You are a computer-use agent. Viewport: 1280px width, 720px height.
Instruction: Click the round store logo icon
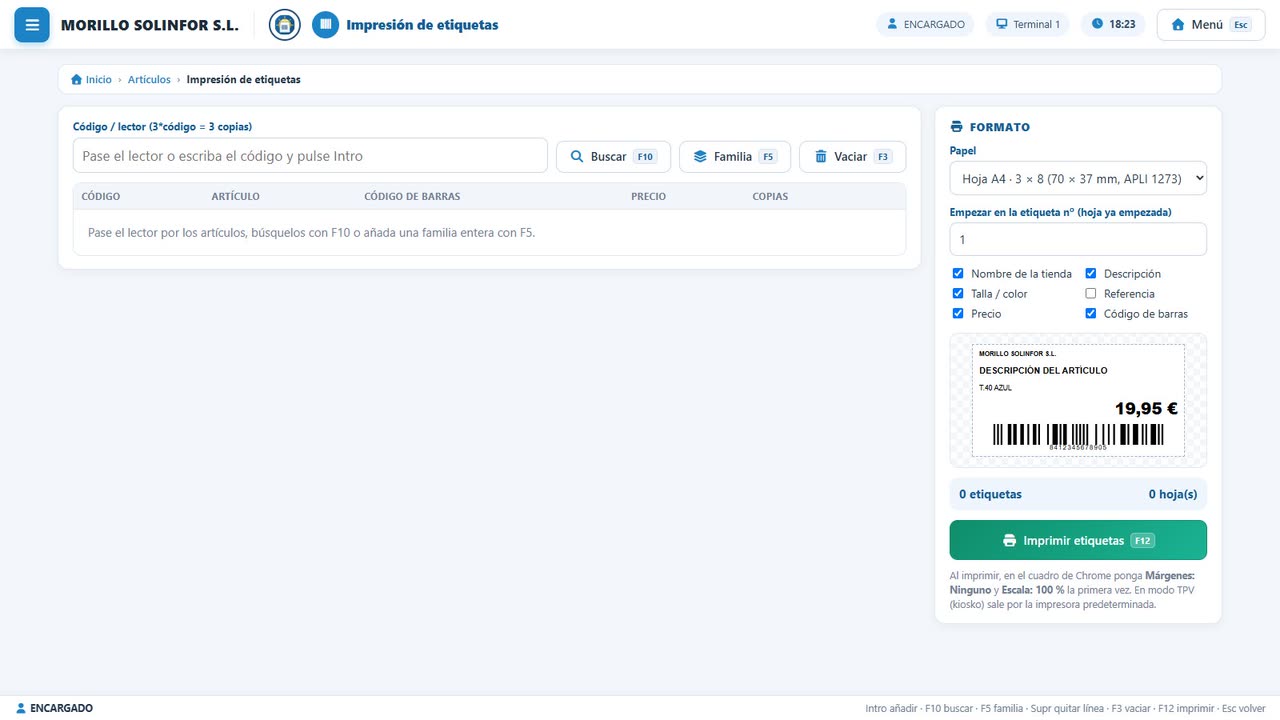coord(285,25)
